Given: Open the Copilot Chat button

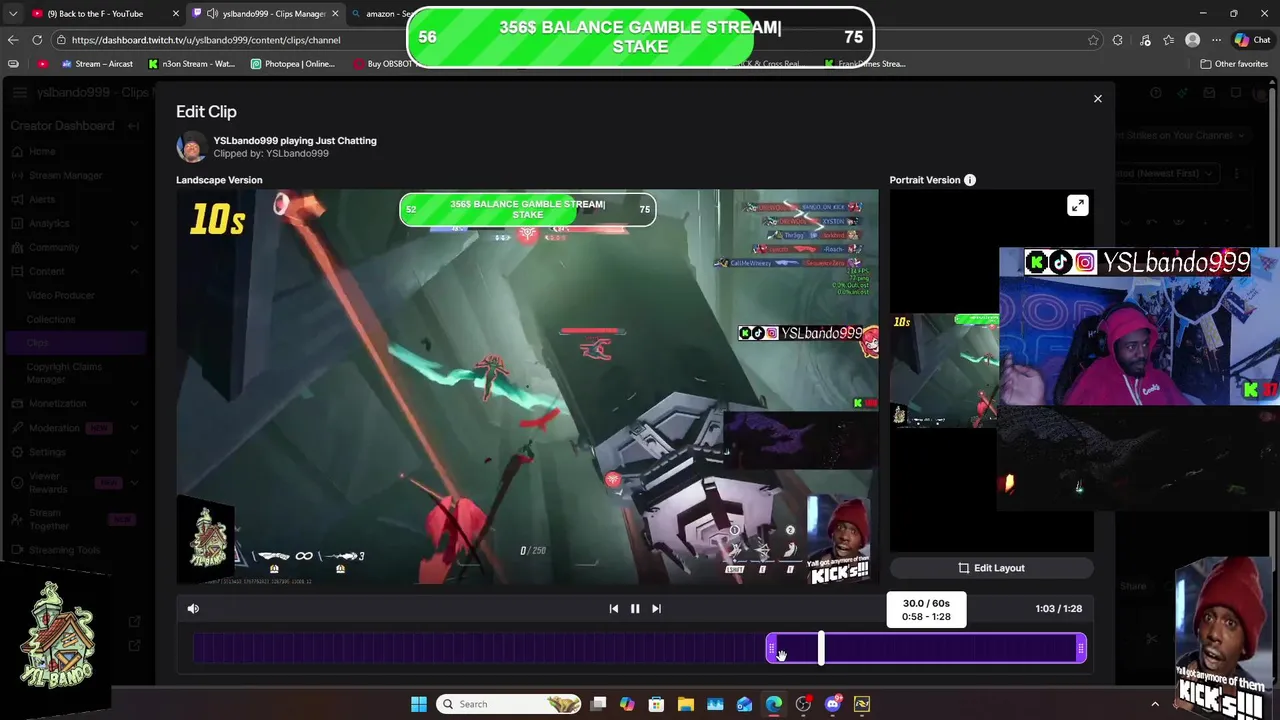Looking at the screenshot, I should click(x=1253, y=40).
